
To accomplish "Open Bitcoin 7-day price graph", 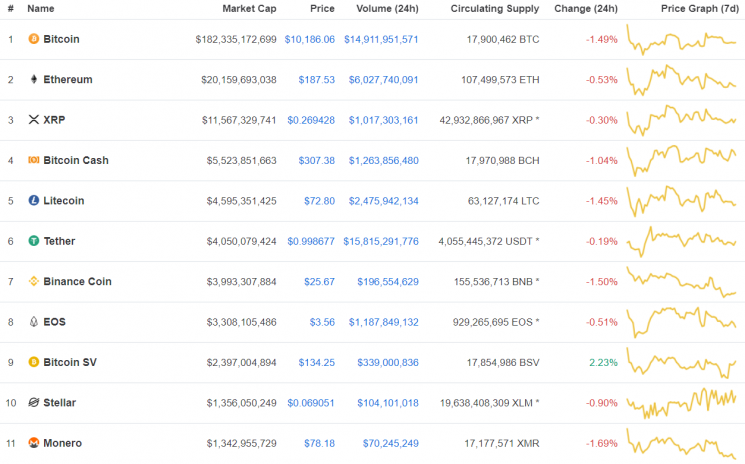I will coord(681,39).
